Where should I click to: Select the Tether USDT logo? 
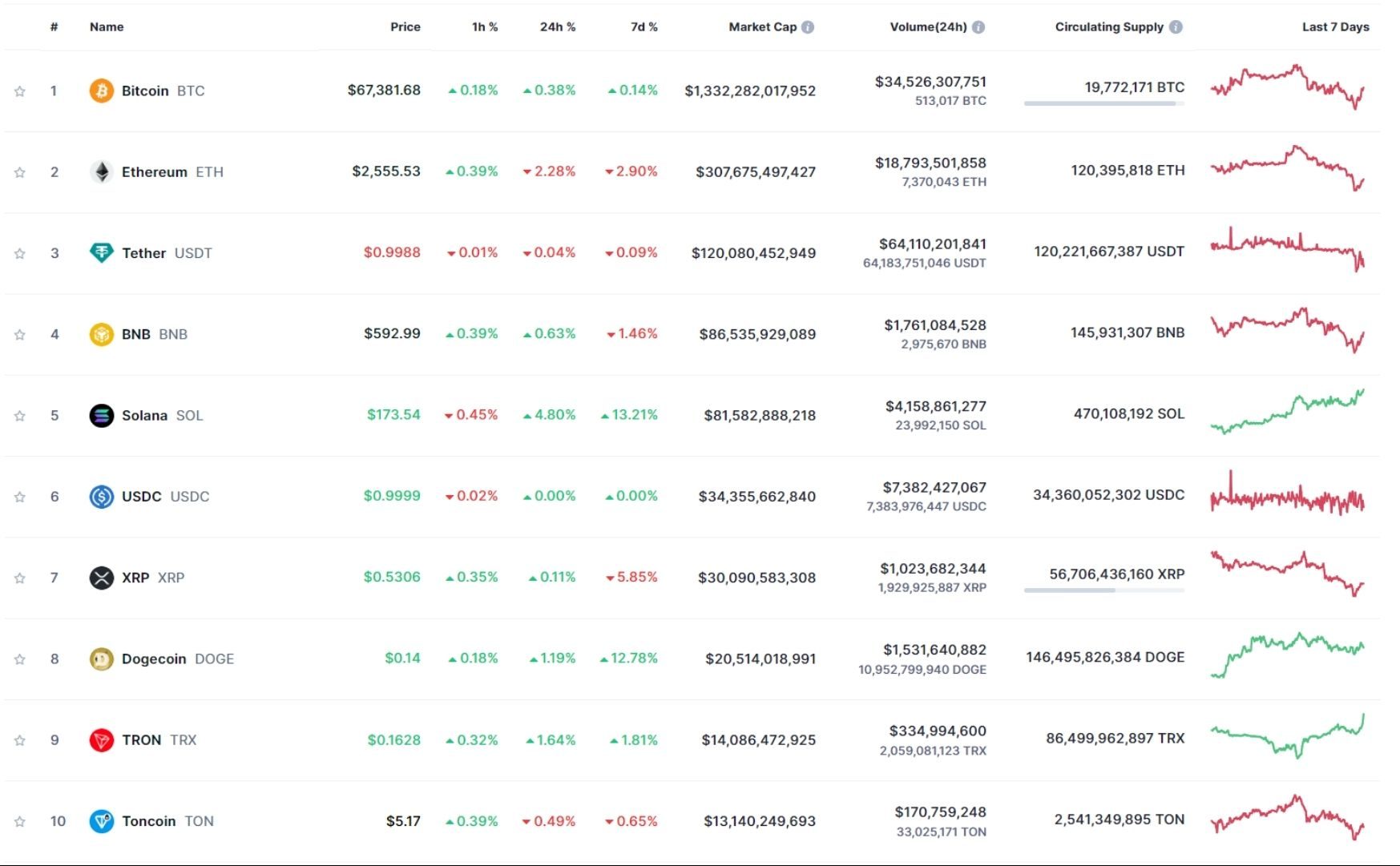(x=100, y=252)
